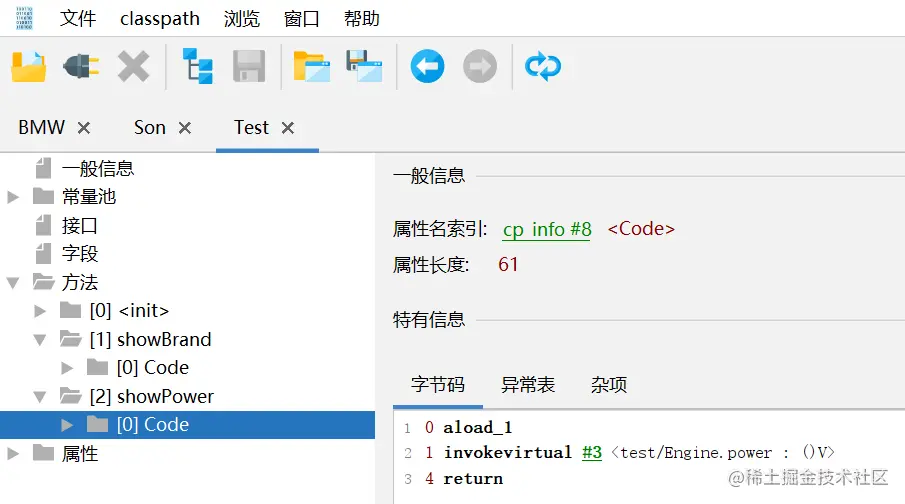Open the 帮助 menu

(x=362, y=18)
